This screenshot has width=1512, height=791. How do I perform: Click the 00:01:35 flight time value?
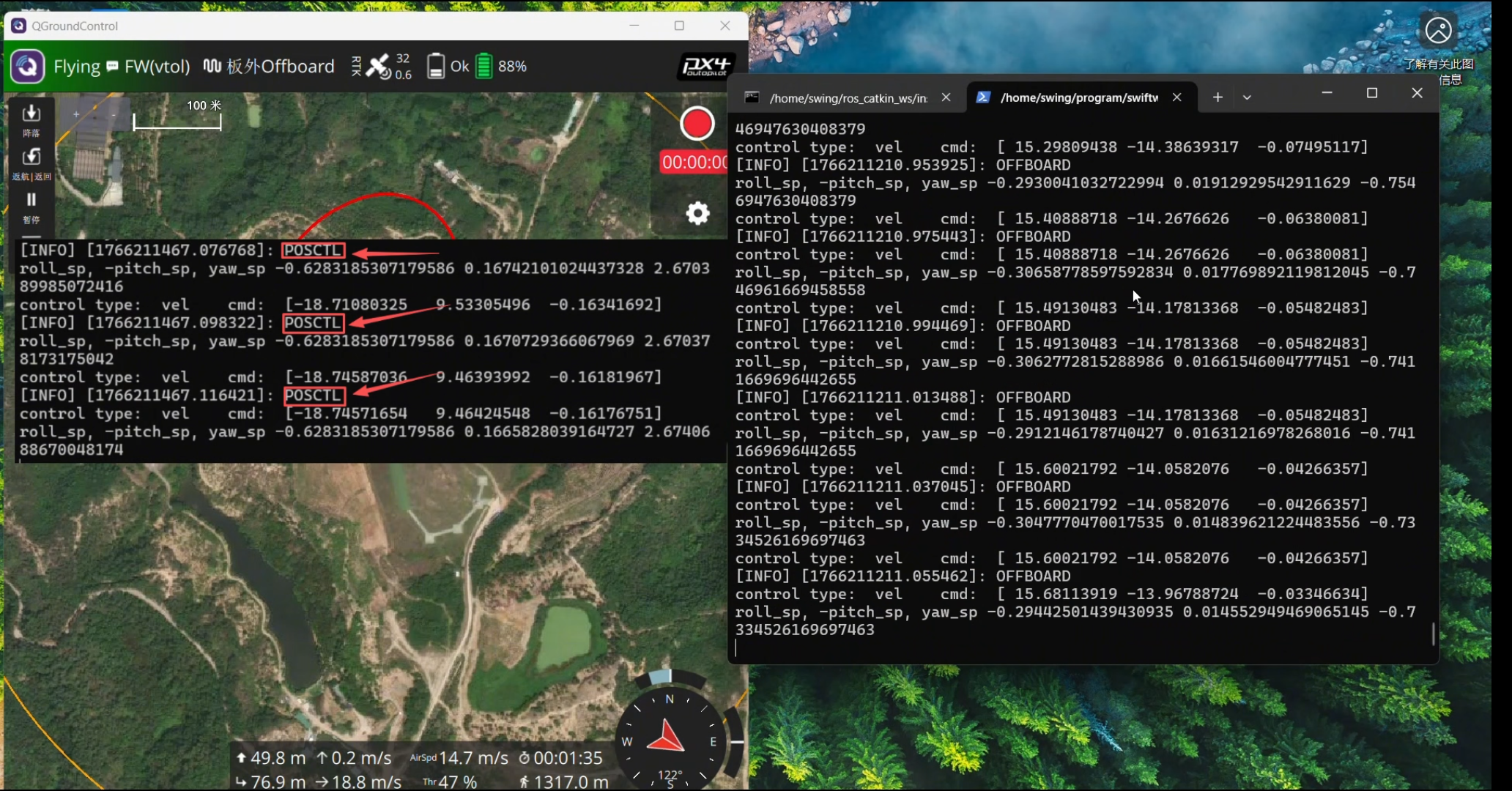coord(568,758)
